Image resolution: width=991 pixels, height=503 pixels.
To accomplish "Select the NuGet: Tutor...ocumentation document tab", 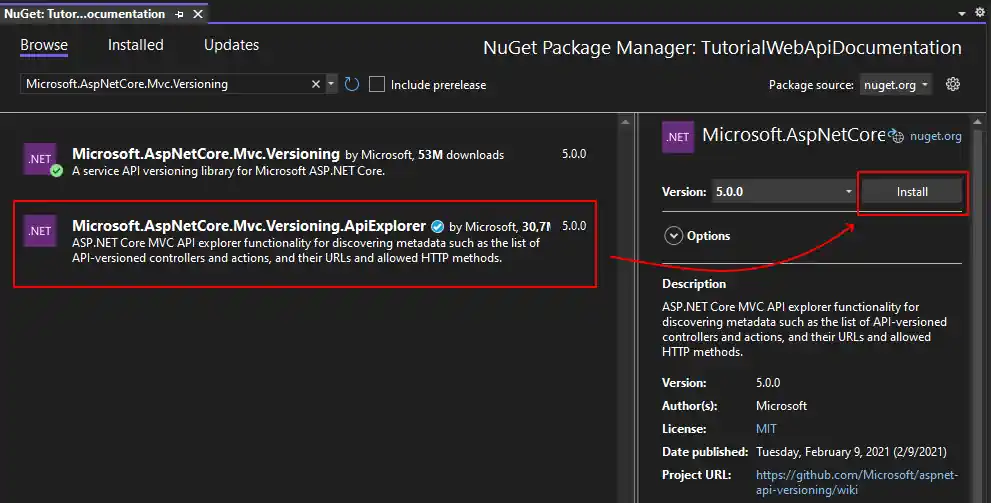I will click(85, 14).
